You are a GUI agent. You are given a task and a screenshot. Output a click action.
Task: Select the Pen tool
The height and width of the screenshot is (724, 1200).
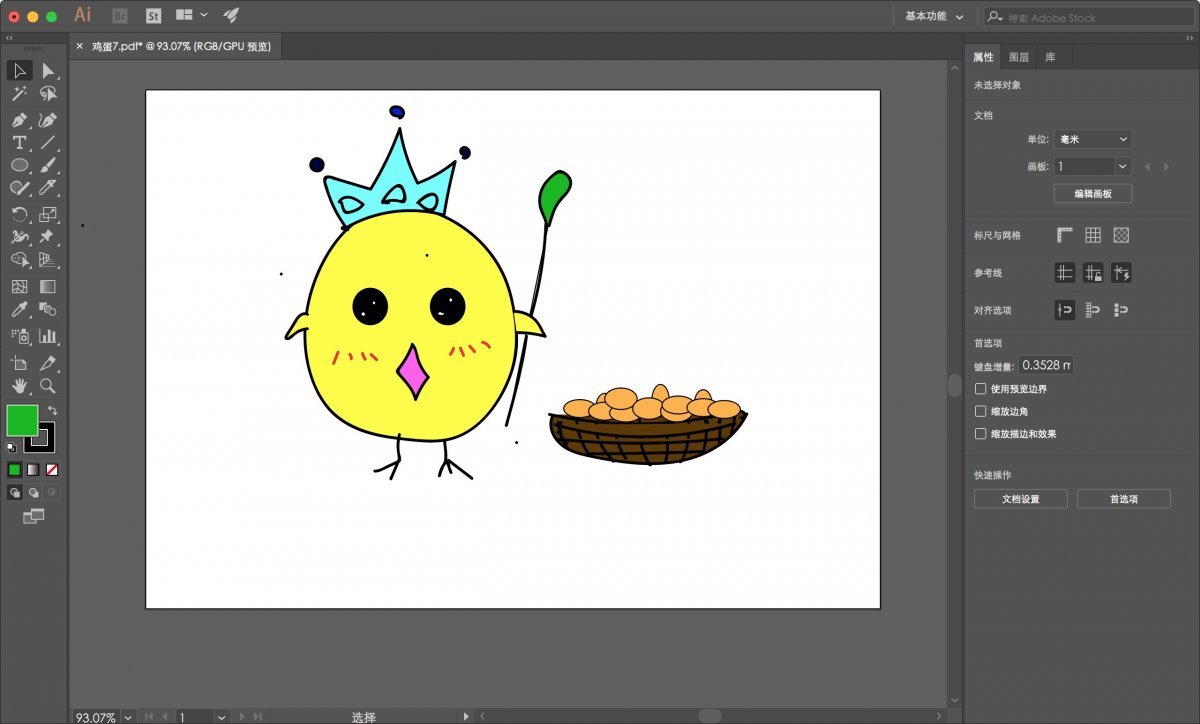pyautogui.click(x=19, y=119)
